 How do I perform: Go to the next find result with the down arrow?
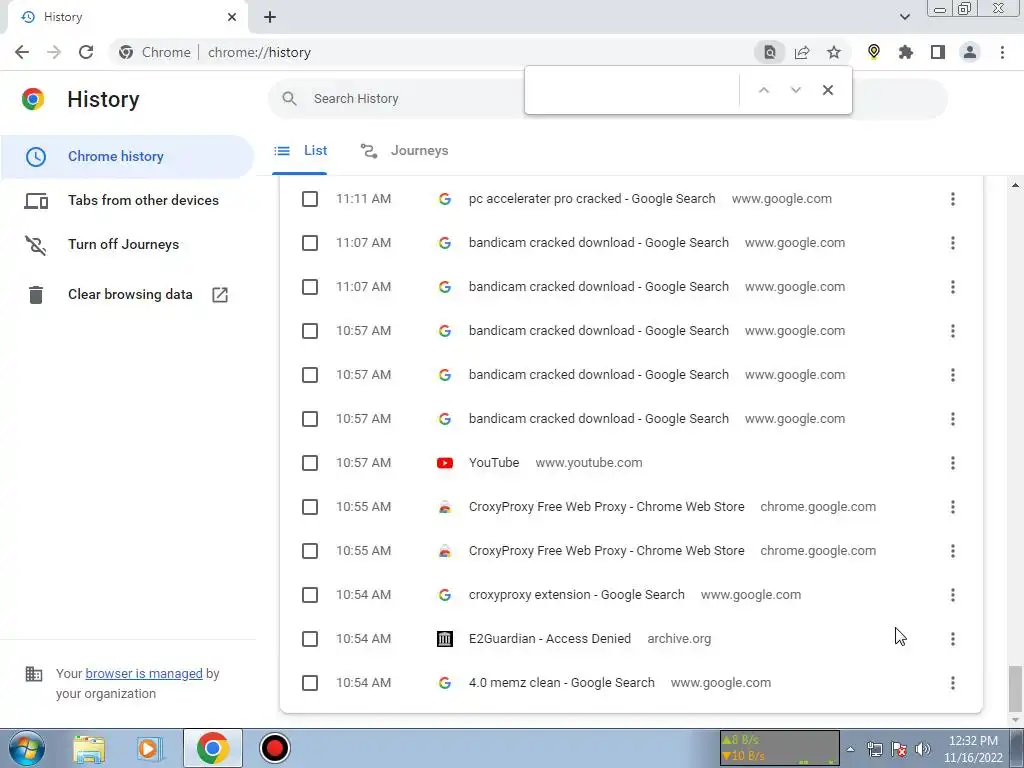795,90
